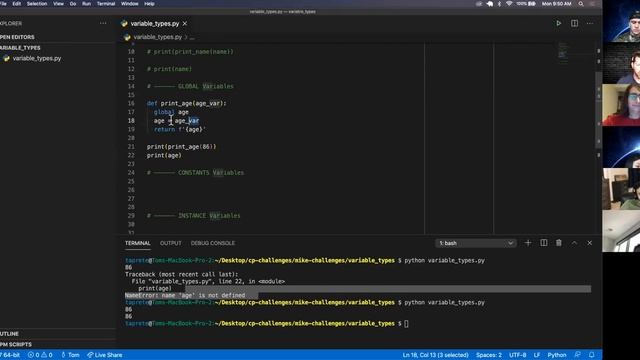Click the terminal prompt cursor
Image resolution: width=640 pixels, height=360 pixels.
[406, 324]
